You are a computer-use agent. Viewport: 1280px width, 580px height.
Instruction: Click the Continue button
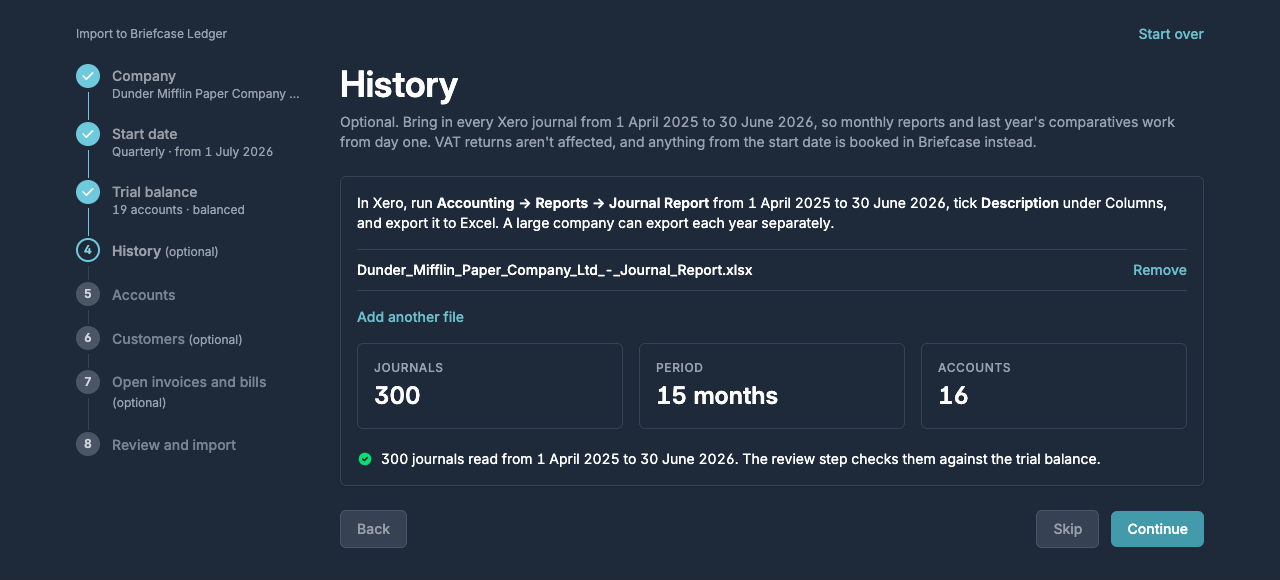[x=1157, y=529]
